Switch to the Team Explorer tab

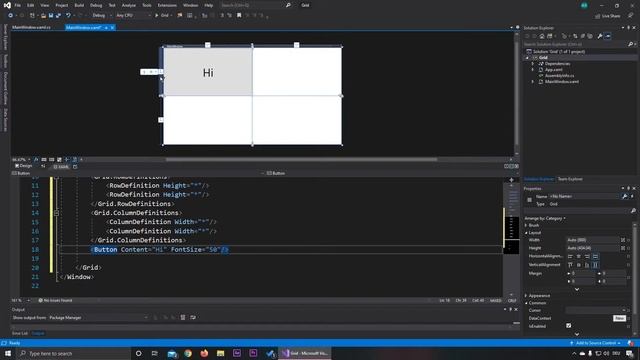[570, 179]
